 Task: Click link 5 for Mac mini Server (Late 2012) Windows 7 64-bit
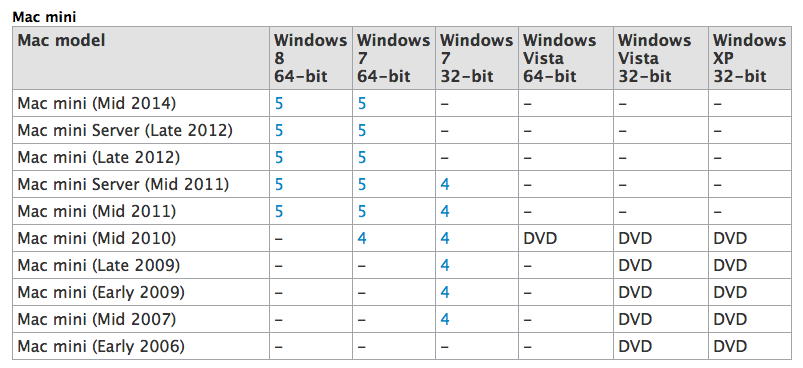click(362, 131)
